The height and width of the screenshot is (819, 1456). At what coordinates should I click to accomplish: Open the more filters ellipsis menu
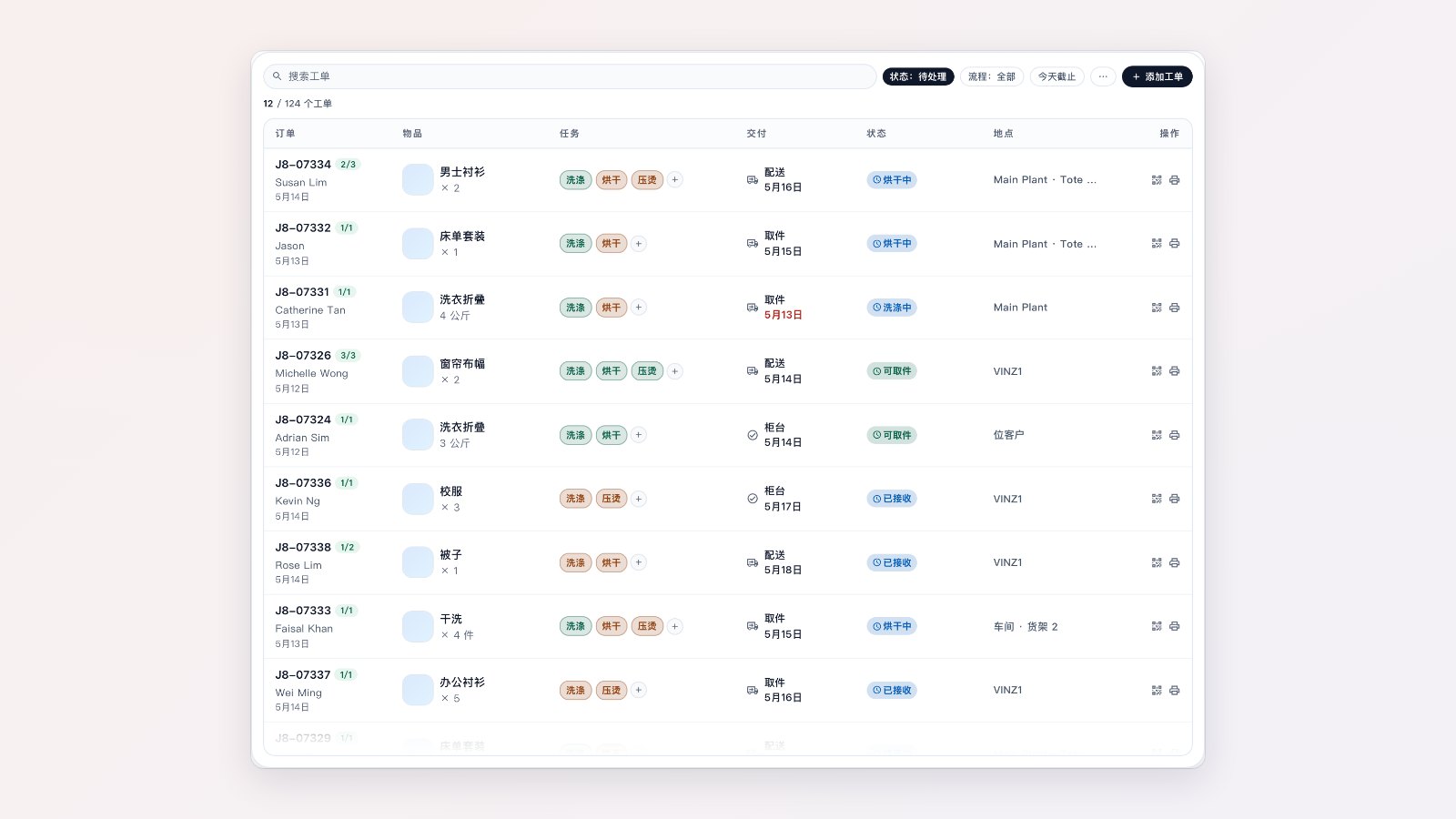(1103, 76)
